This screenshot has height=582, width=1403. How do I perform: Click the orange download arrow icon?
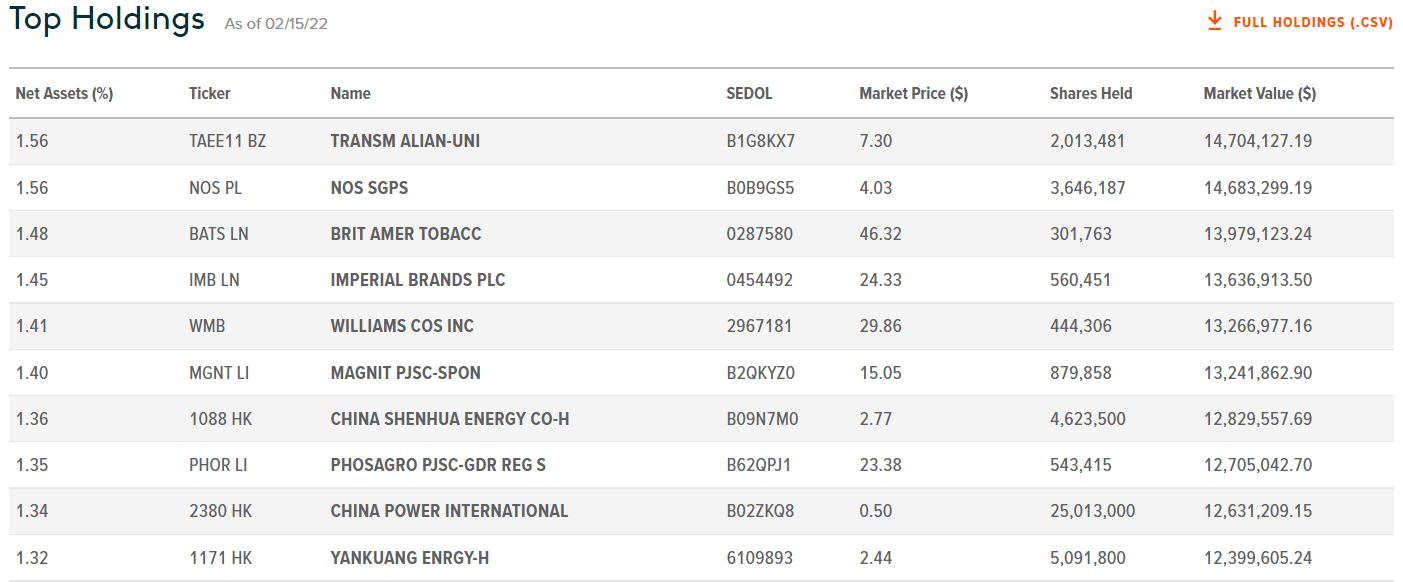click(x=1215, y=19)
